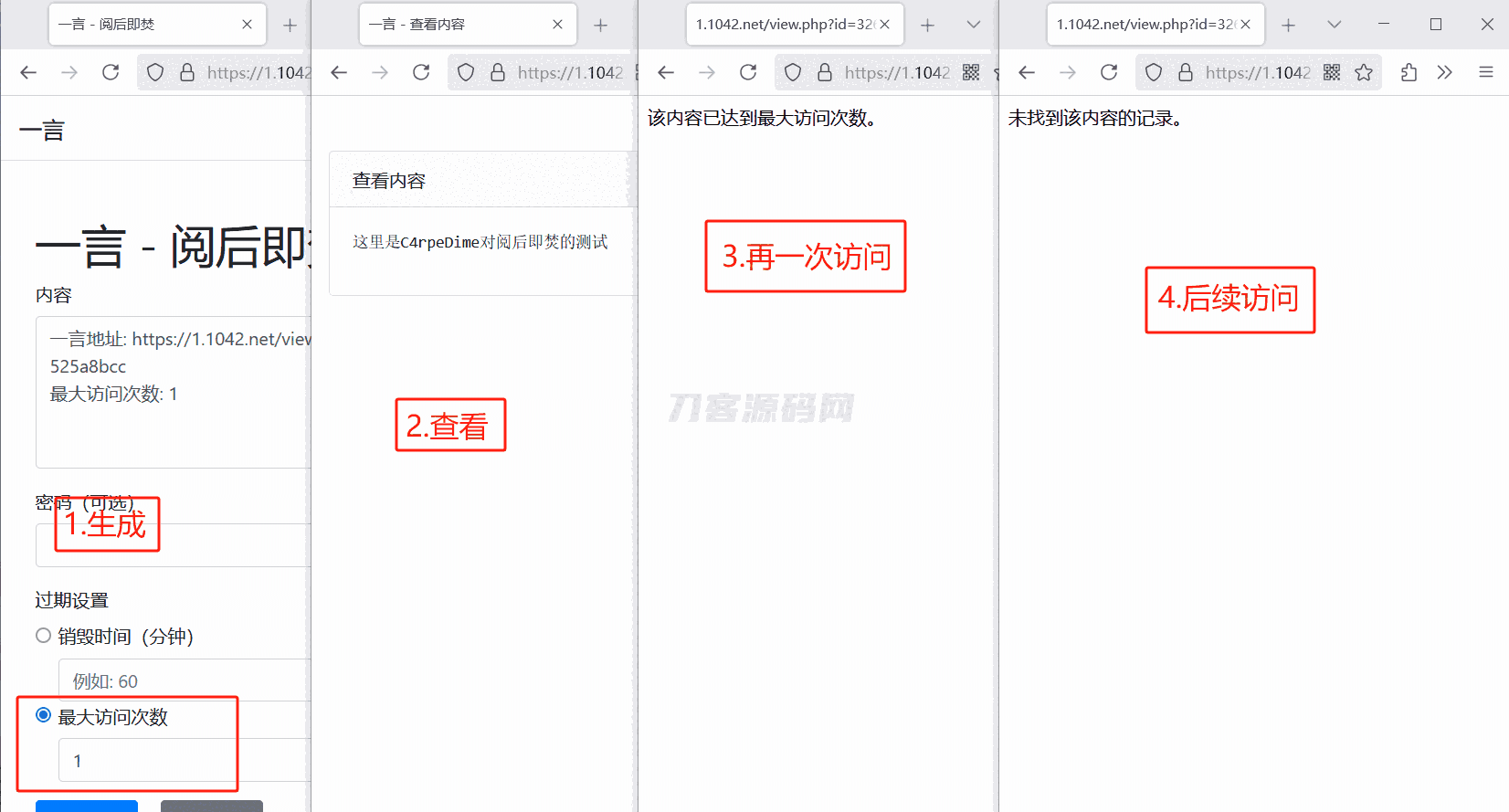Screen dimensions: 1509x812
Task: Click the max access count input field
Action: [185, 760]
